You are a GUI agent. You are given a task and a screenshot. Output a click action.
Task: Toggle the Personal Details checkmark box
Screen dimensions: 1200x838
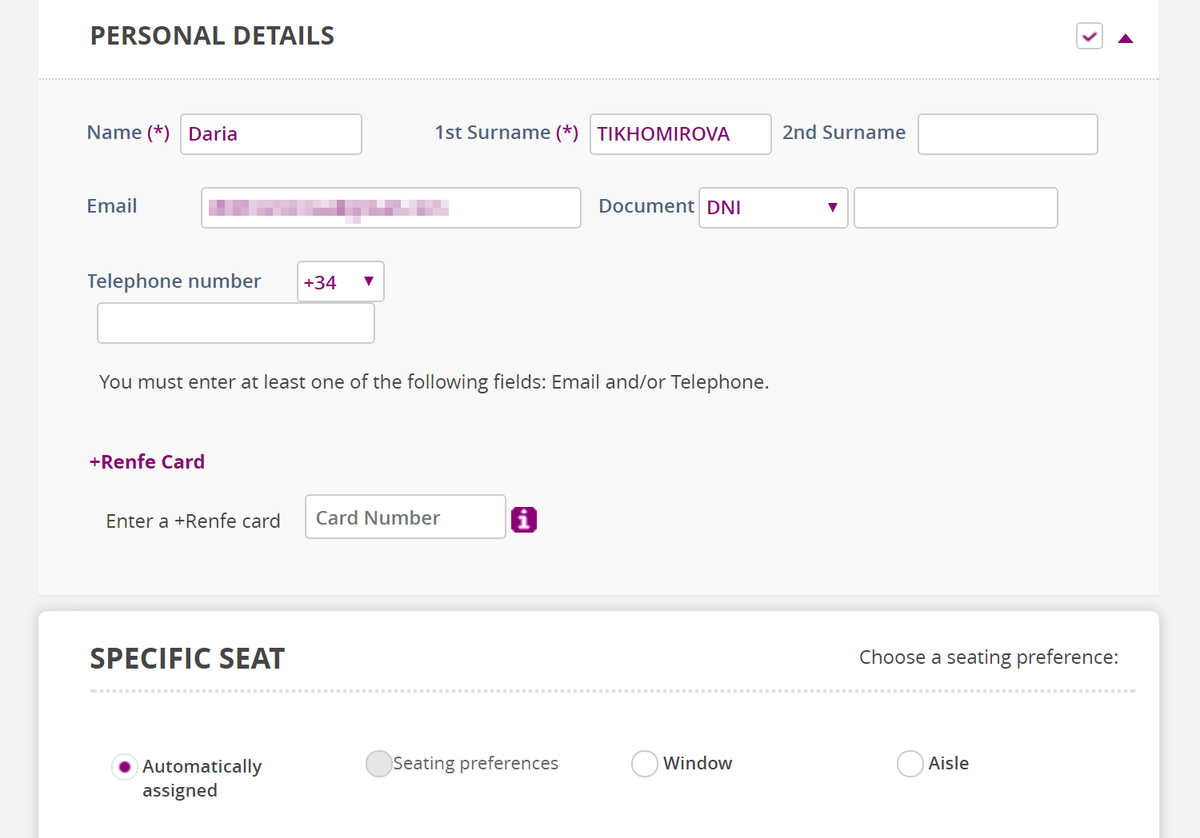[1089, 37]
